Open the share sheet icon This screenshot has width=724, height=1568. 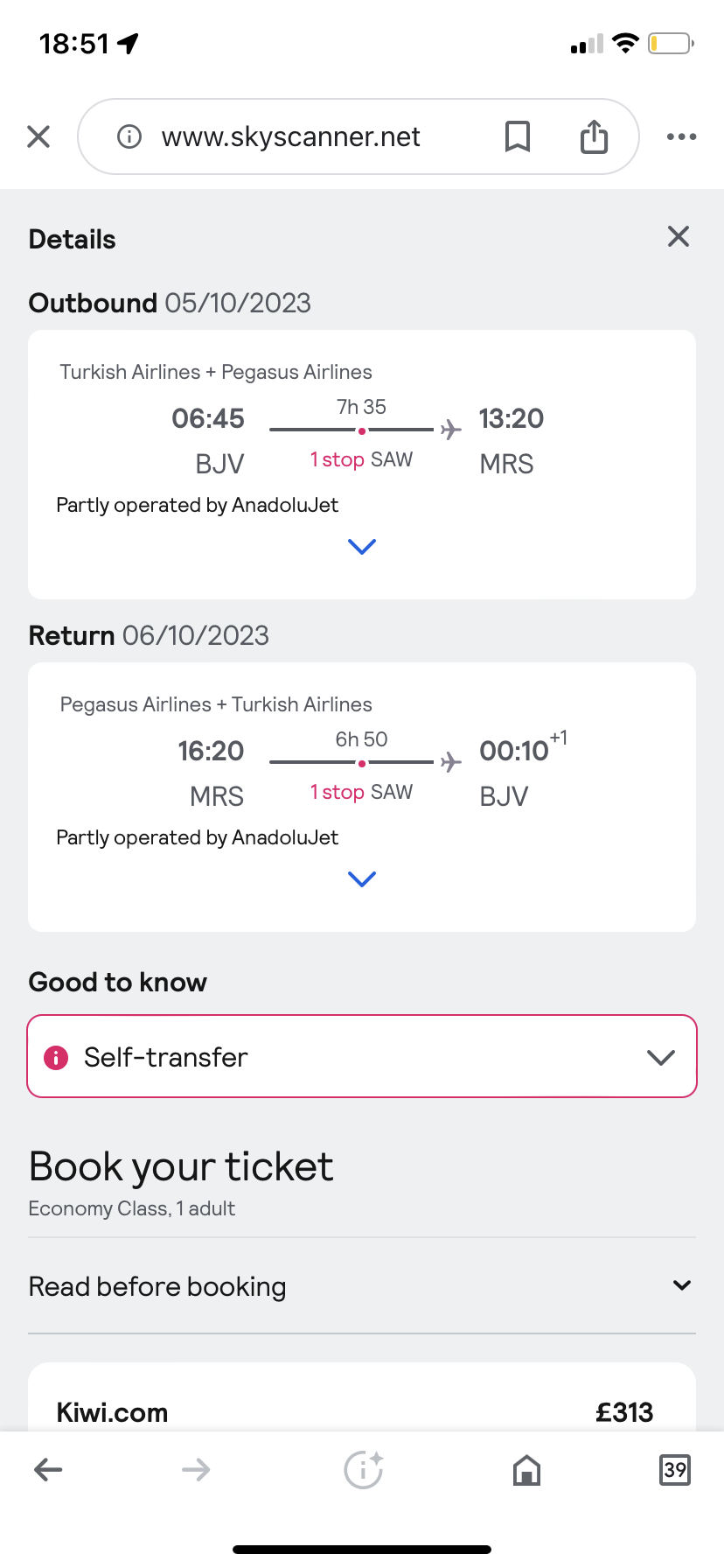point(594,136)
